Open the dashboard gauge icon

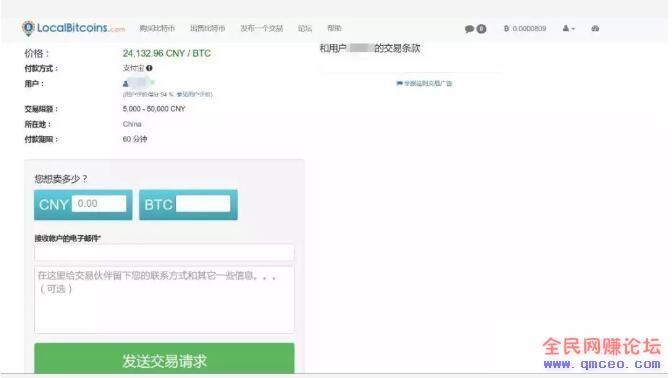tap(595, 28)
